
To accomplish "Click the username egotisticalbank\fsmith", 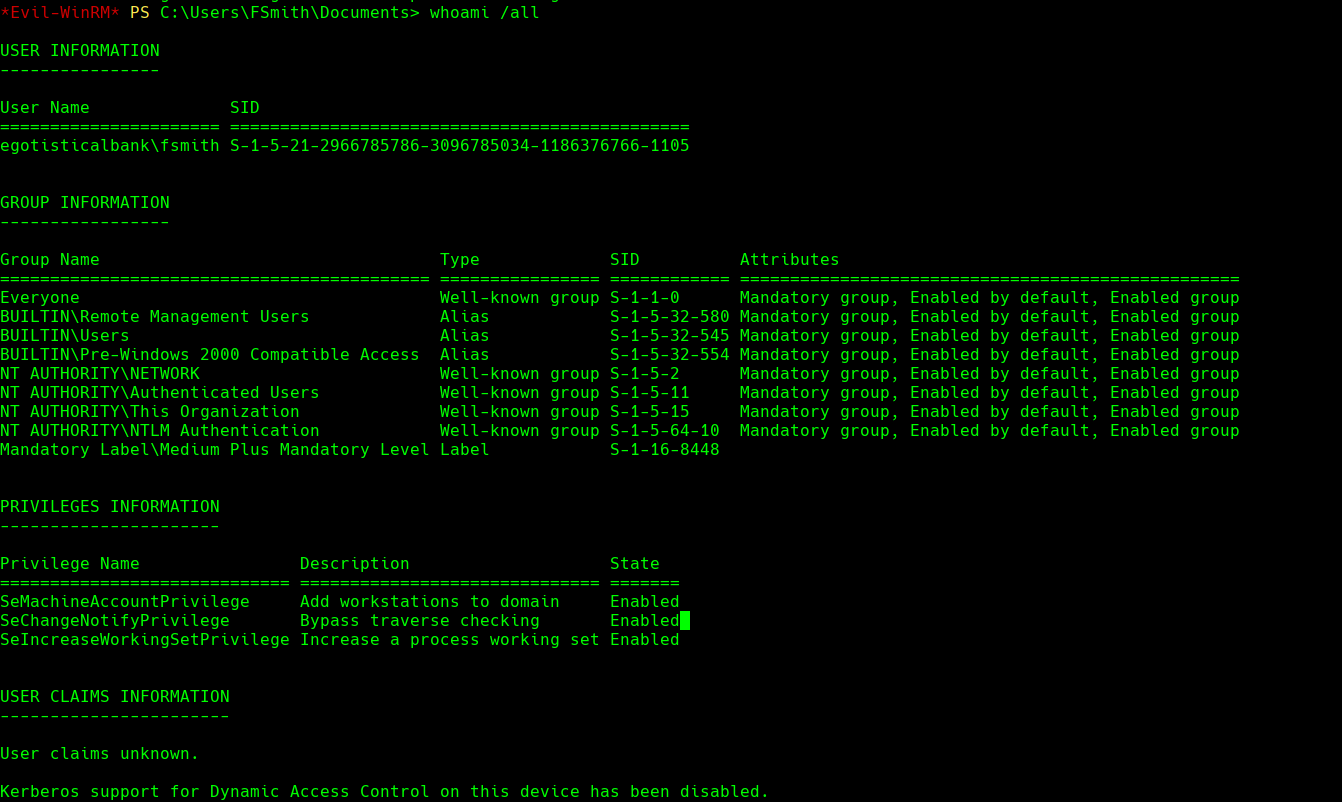I will tap(110, 146).
